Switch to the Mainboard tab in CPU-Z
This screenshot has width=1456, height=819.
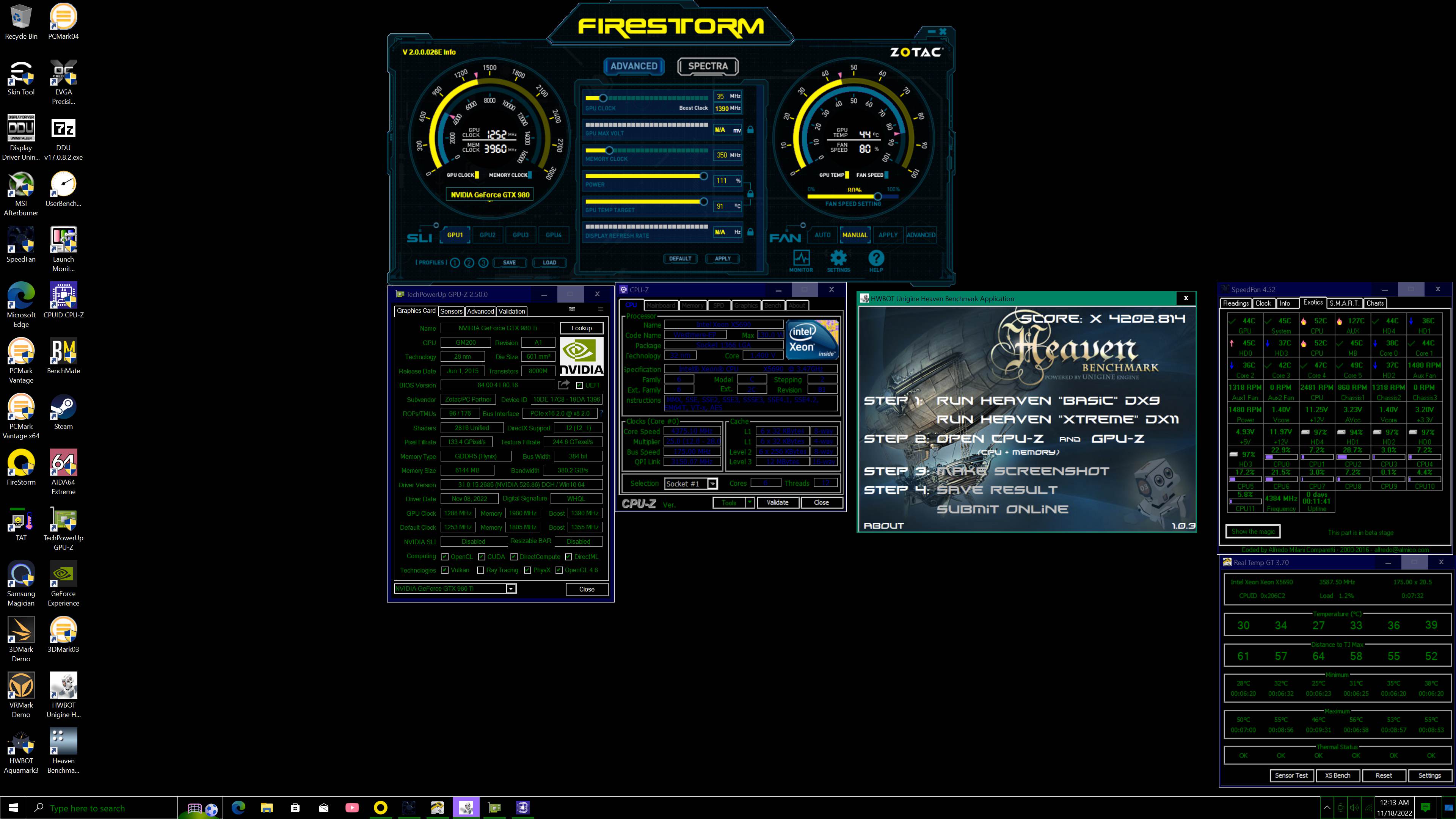[661, 305]
